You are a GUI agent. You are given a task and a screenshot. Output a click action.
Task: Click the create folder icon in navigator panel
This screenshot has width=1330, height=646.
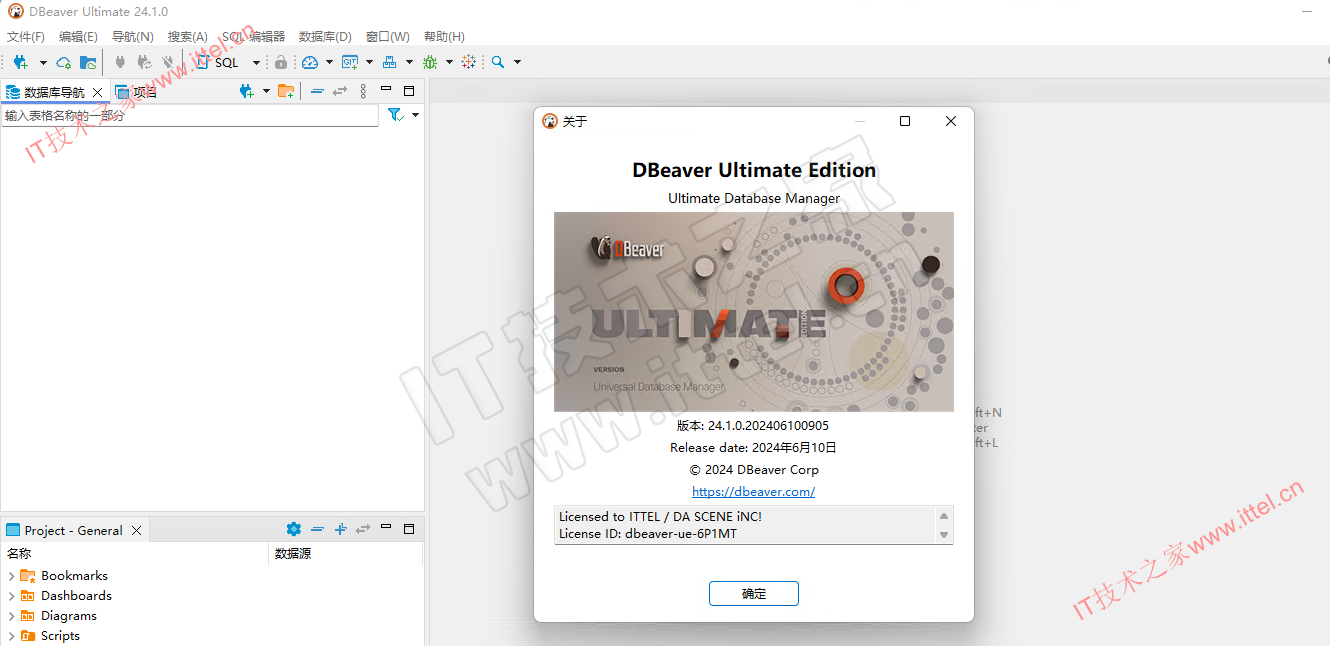(x=286, y=91)
